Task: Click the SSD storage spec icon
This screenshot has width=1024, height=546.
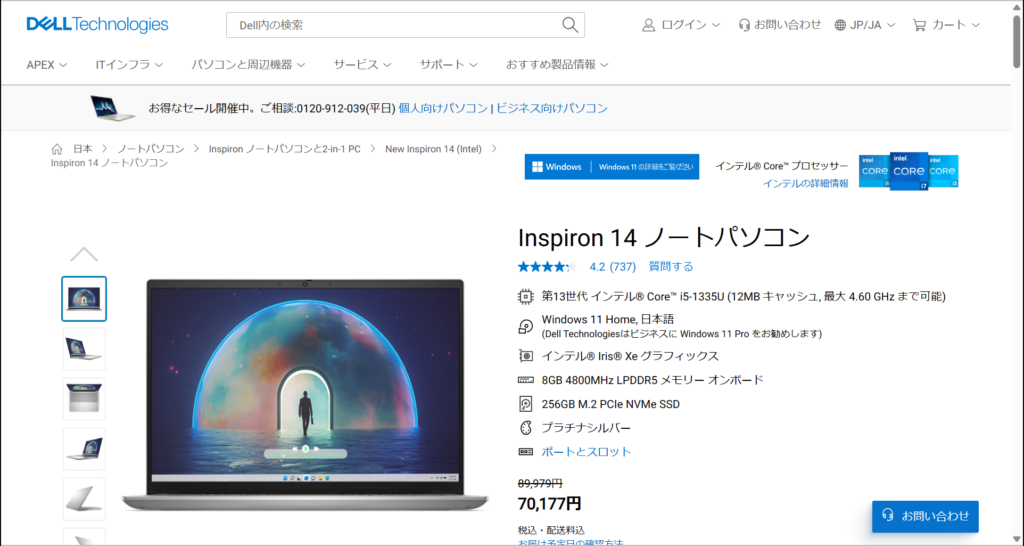Action: tap(525, 404)
